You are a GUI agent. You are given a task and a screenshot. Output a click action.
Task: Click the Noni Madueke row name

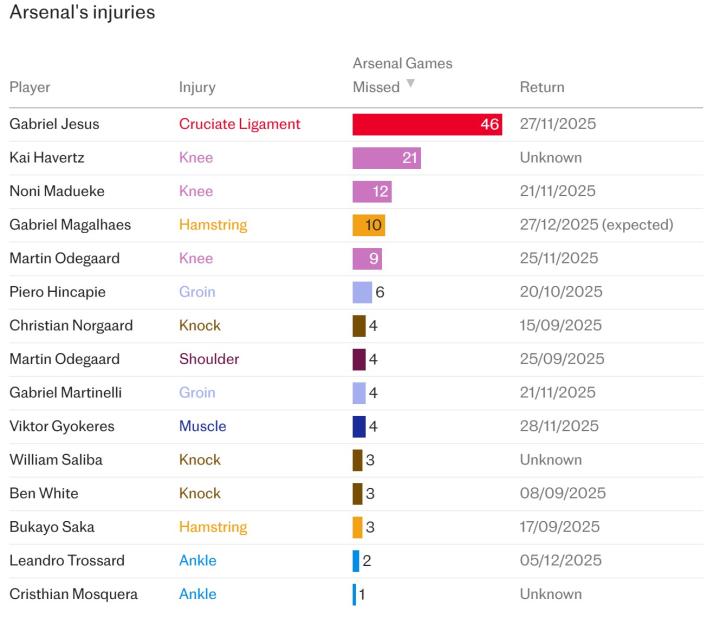pyautogui.click(x=55, y=191)
